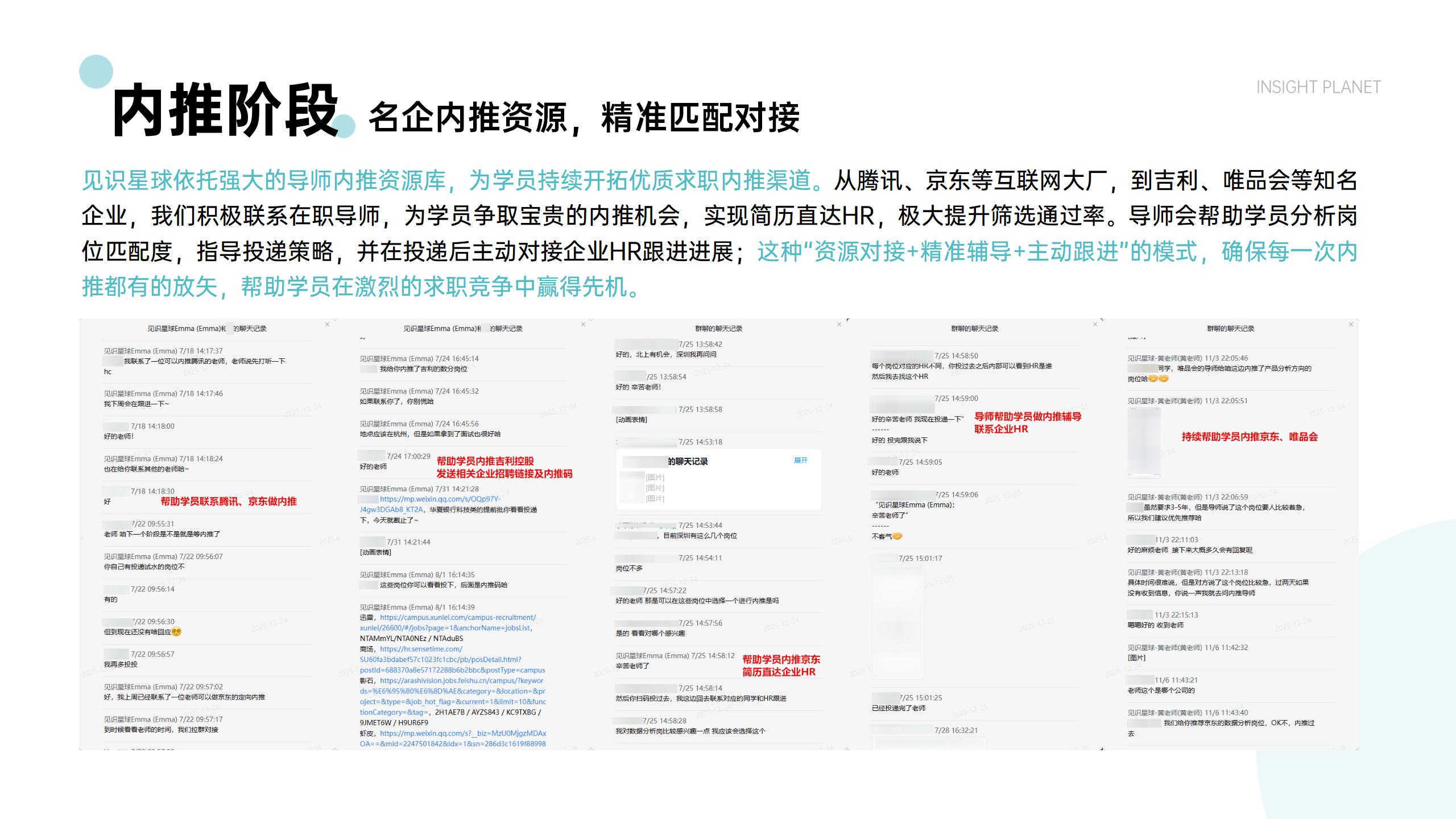1456x819 pixels.
Task: Click the emoji after 但到现在还没有啥回应
Action: 176,632
